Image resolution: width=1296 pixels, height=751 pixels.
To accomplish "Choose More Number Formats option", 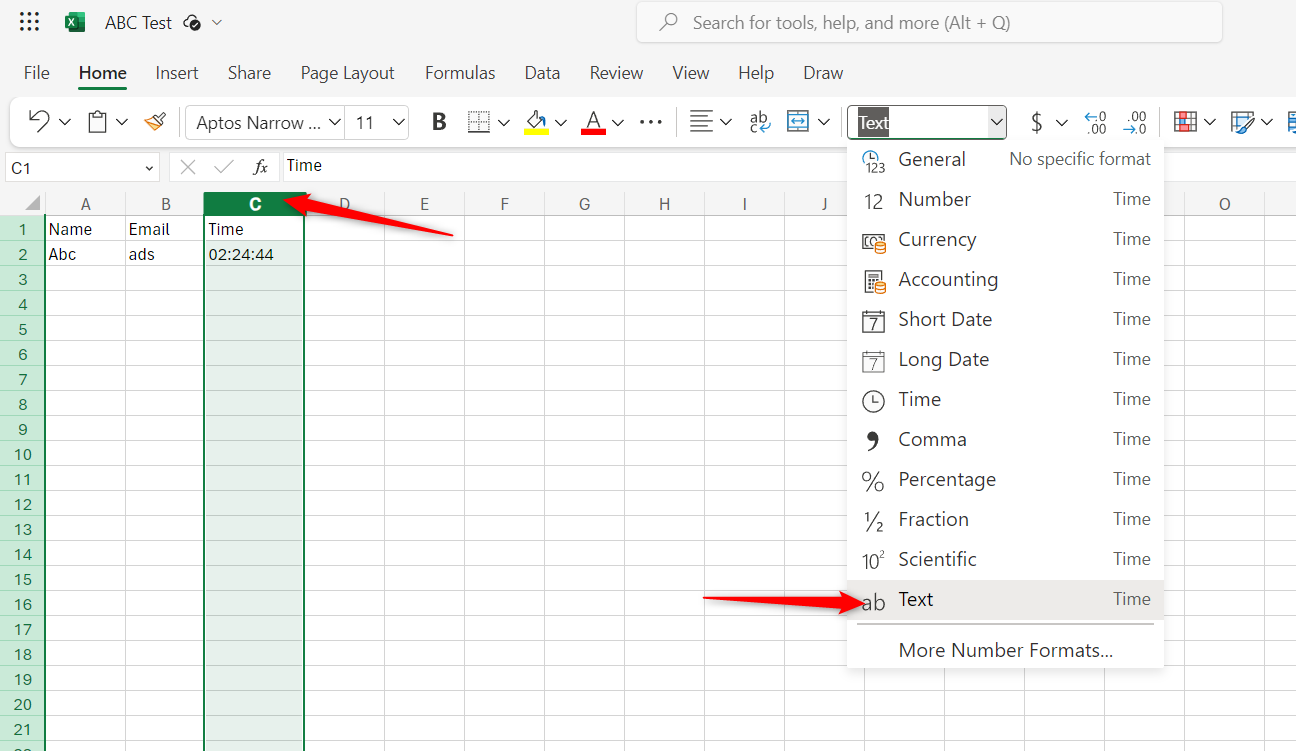I will click(x=1005, y=650).
